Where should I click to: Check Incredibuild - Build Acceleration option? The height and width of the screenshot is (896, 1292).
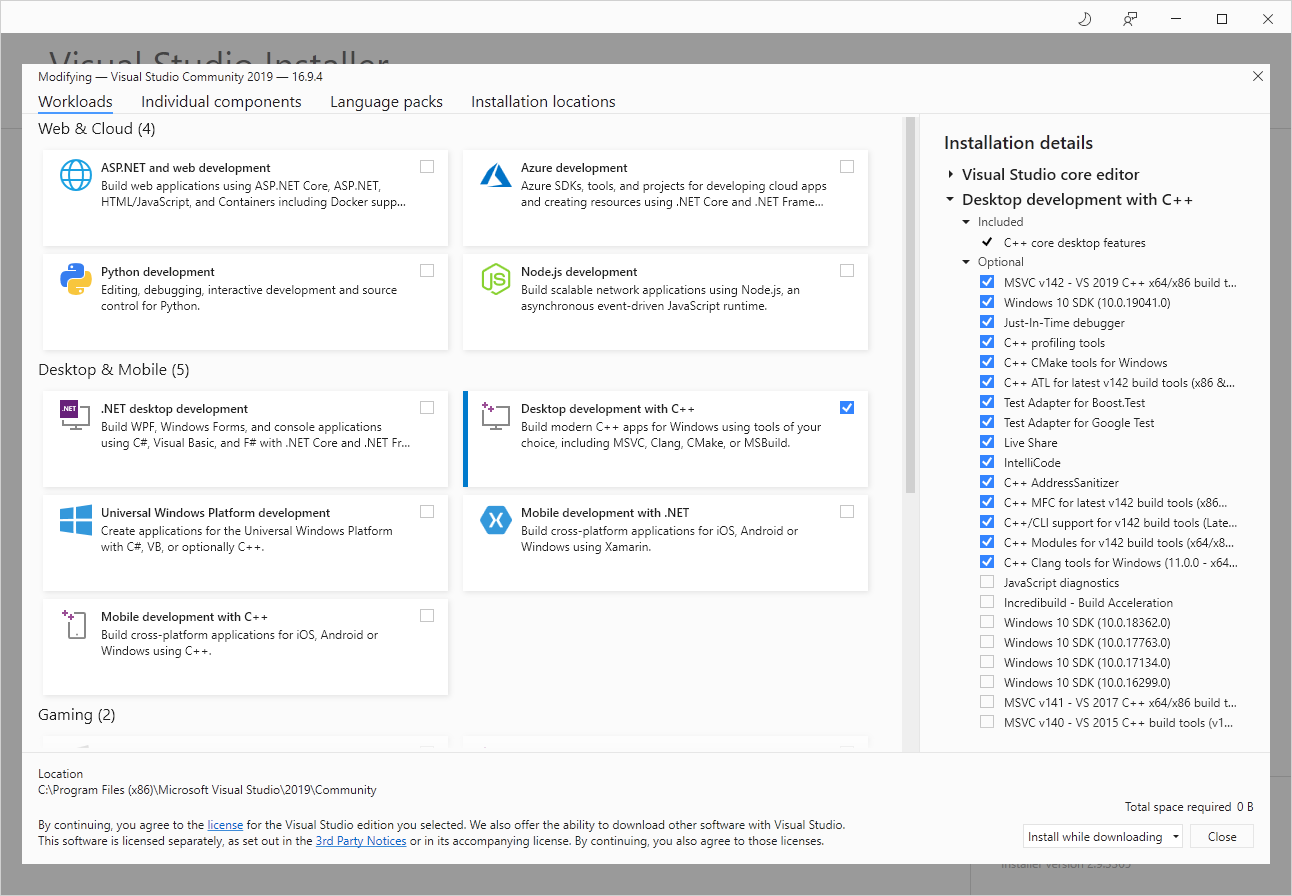coord(987,602)
